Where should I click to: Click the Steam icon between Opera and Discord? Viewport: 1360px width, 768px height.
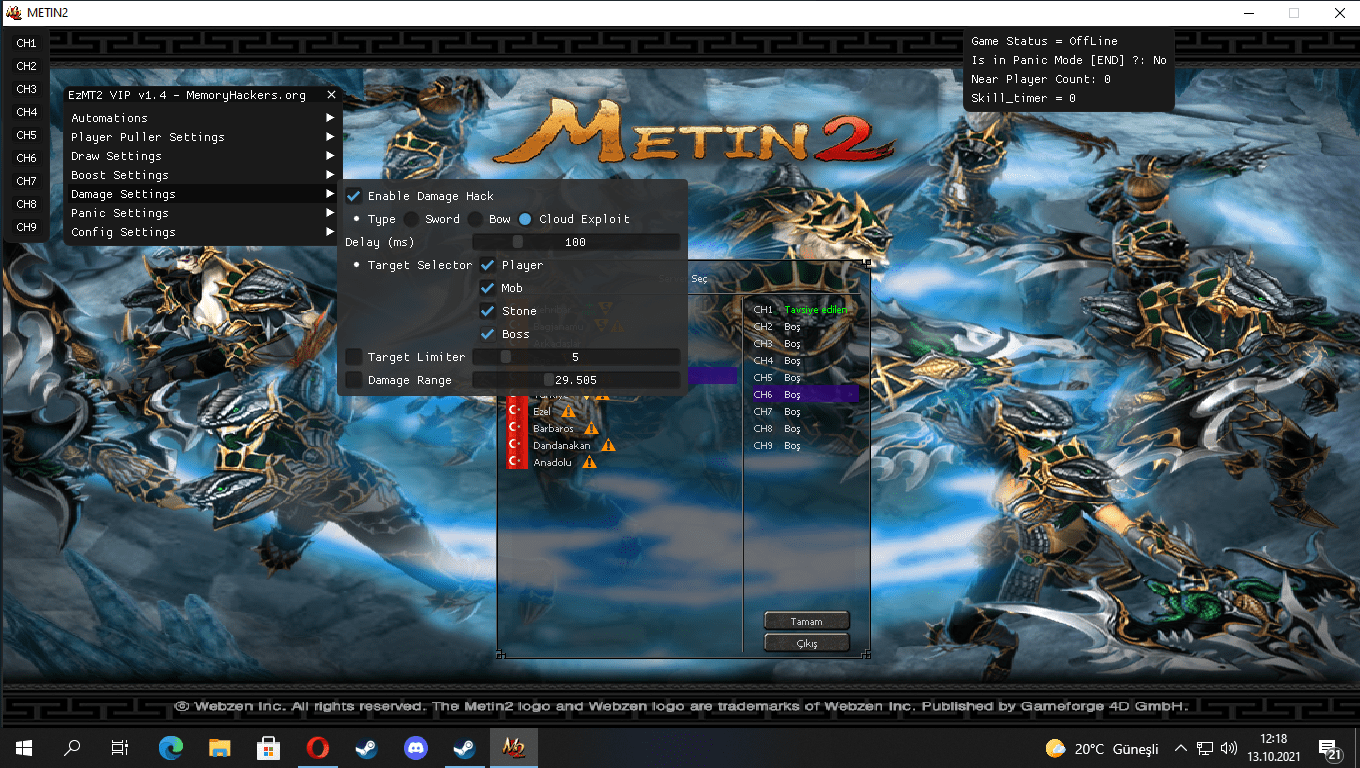tap(365, 748)
